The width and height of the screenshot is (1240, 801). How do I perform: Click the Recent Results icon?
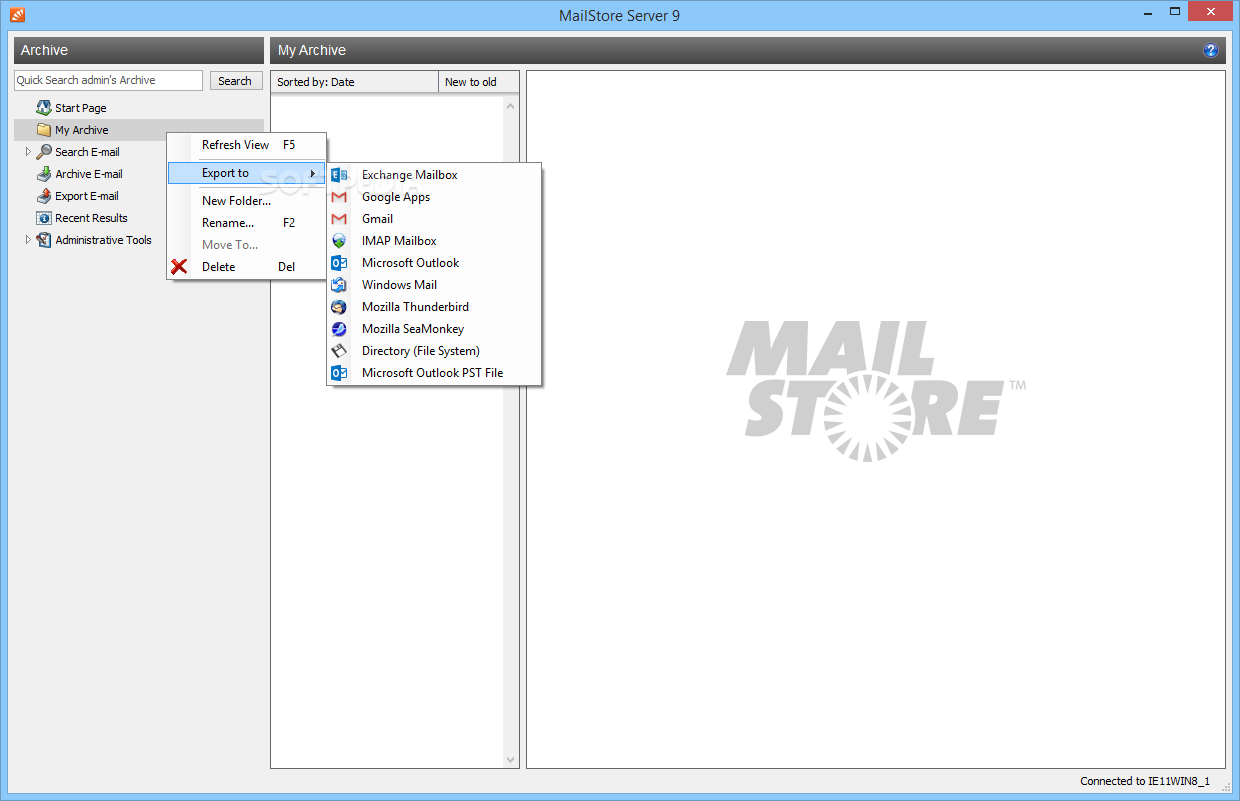click(44, 218)
